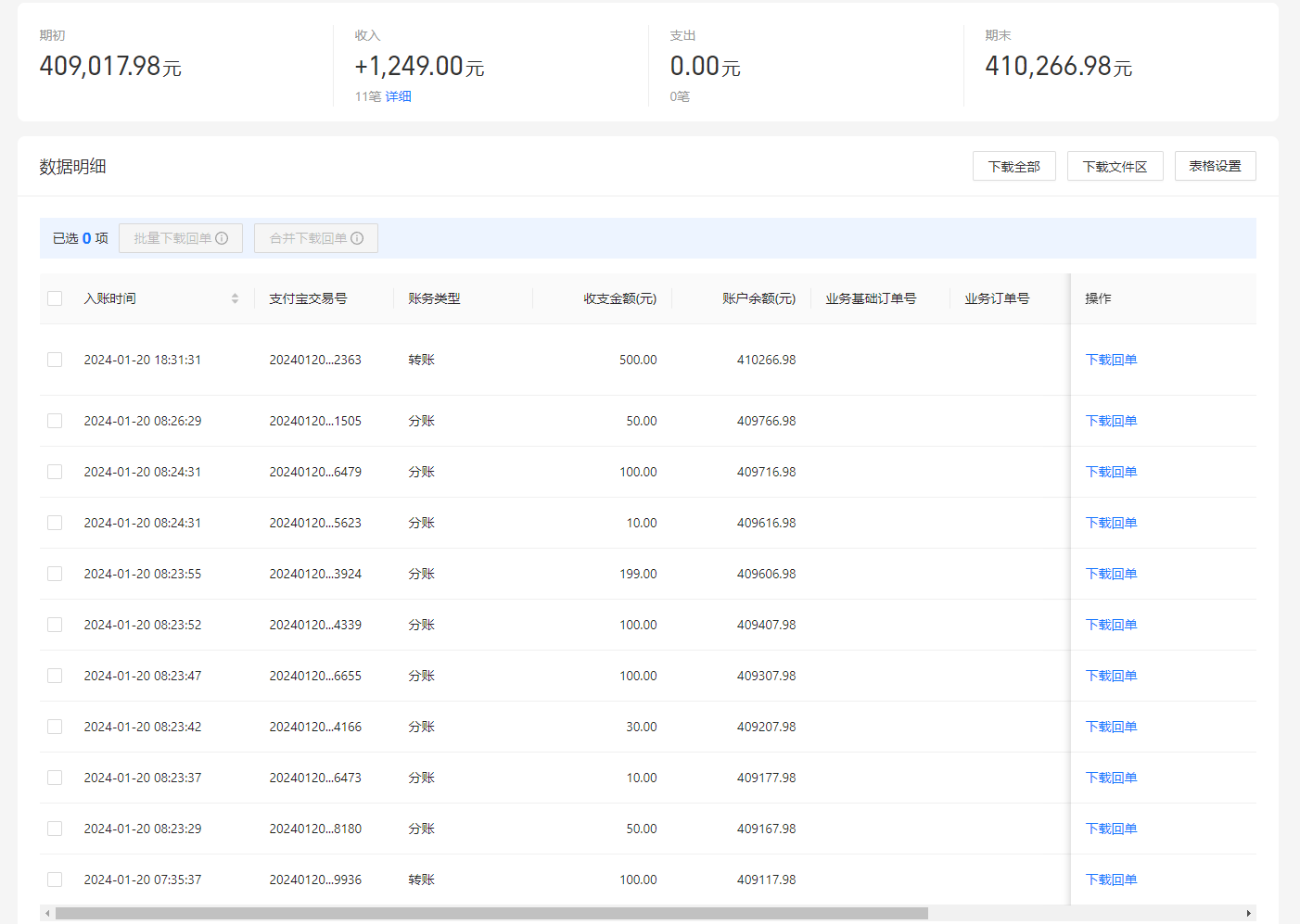The height and width of the screenshot is (924, 1300).
Task: Download the receipt for the 500.00 transfer row
Action: pos(1111,360)
